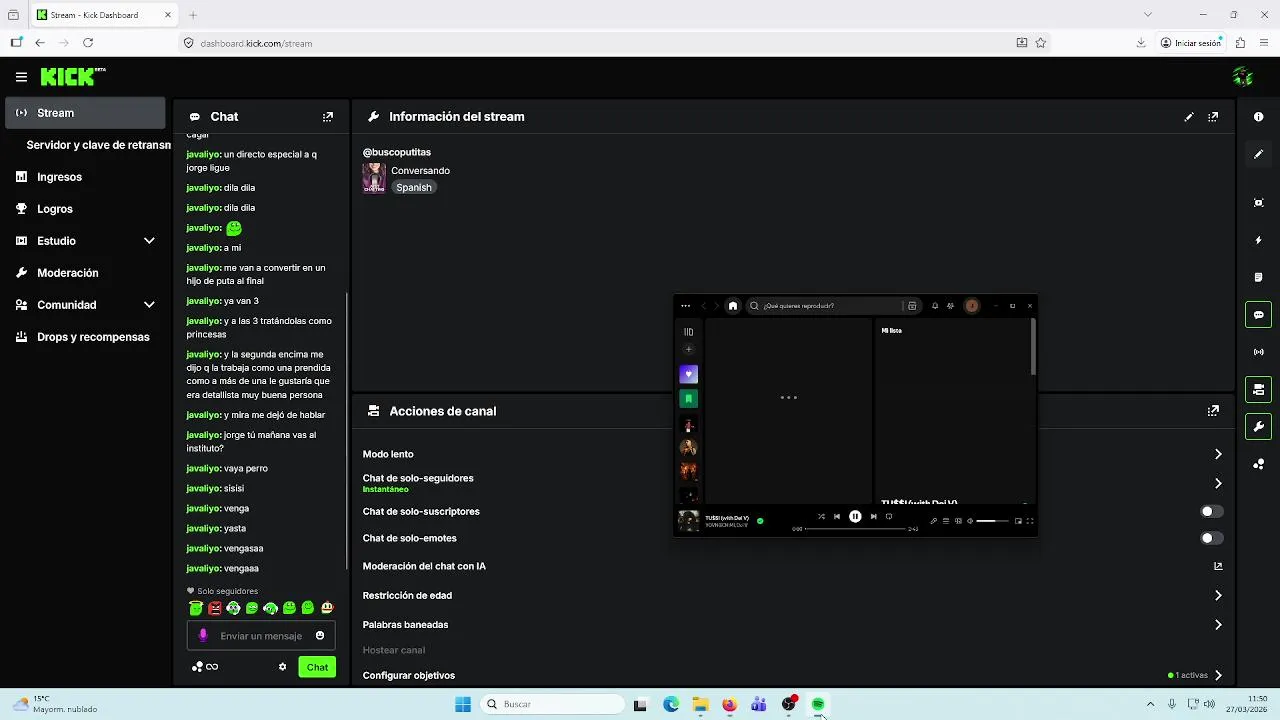This screenshot has height=720, width=1280.
Task: Click Iniciar sesión in browser toolbar
Action: tap(1190, 43)
